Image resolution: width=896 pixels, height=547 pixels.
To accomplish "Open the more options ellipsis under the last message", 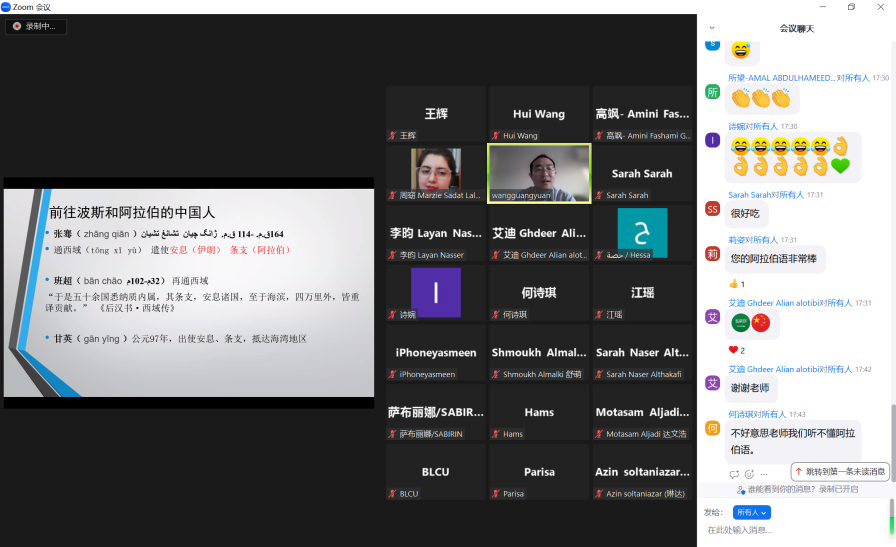I will pyautogui.click(x=764, y=474).
